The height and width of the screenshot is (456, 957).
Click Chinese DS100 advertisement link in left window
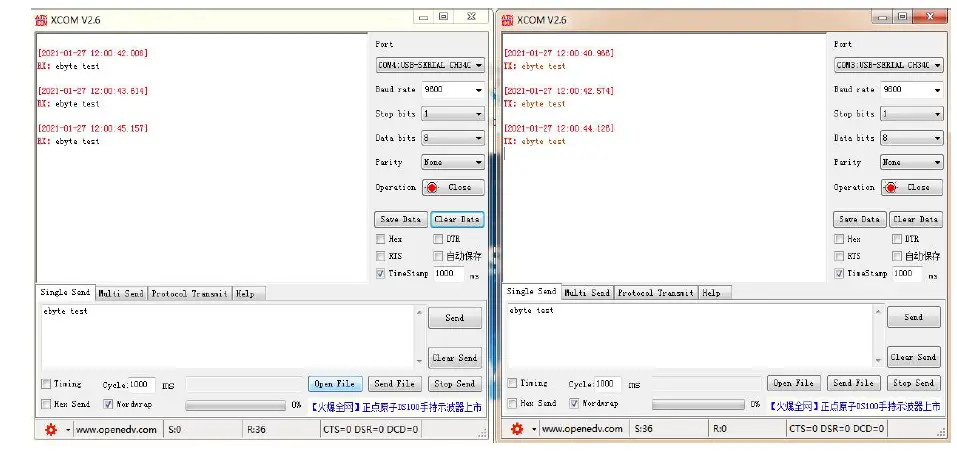(x=396, y=406)
